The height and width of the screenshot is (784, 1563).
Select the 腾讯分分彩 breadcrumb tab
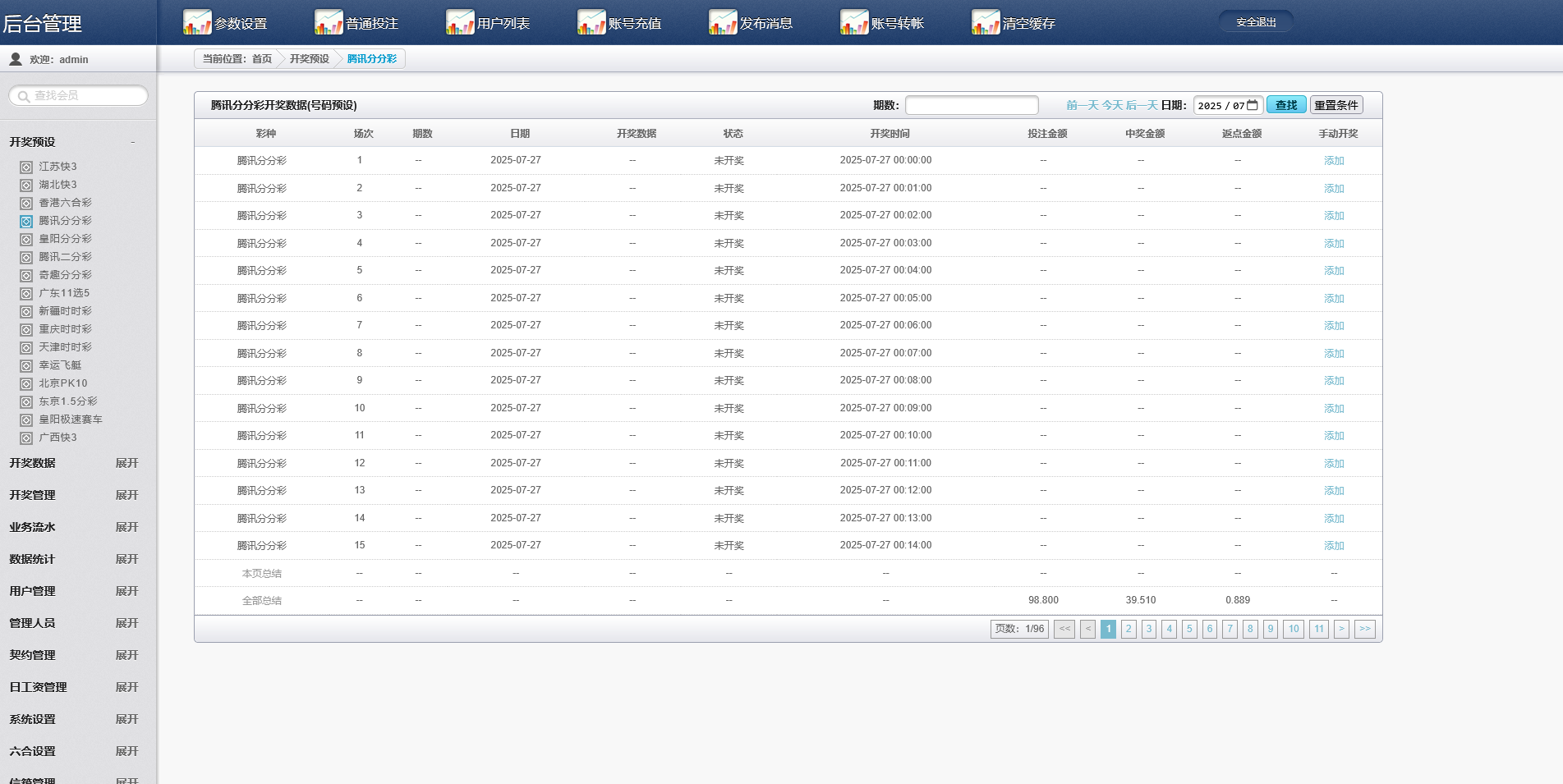click(x=371, y=59)
